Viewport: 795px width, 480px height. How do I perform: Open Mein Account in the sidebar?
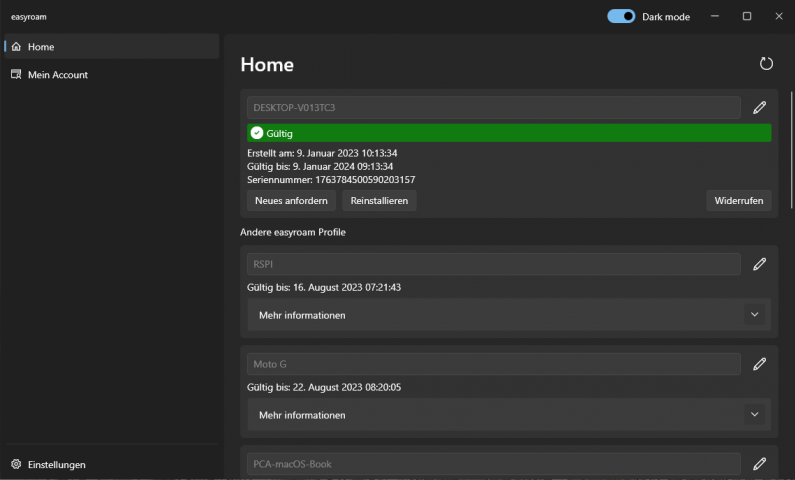[112, 75]
